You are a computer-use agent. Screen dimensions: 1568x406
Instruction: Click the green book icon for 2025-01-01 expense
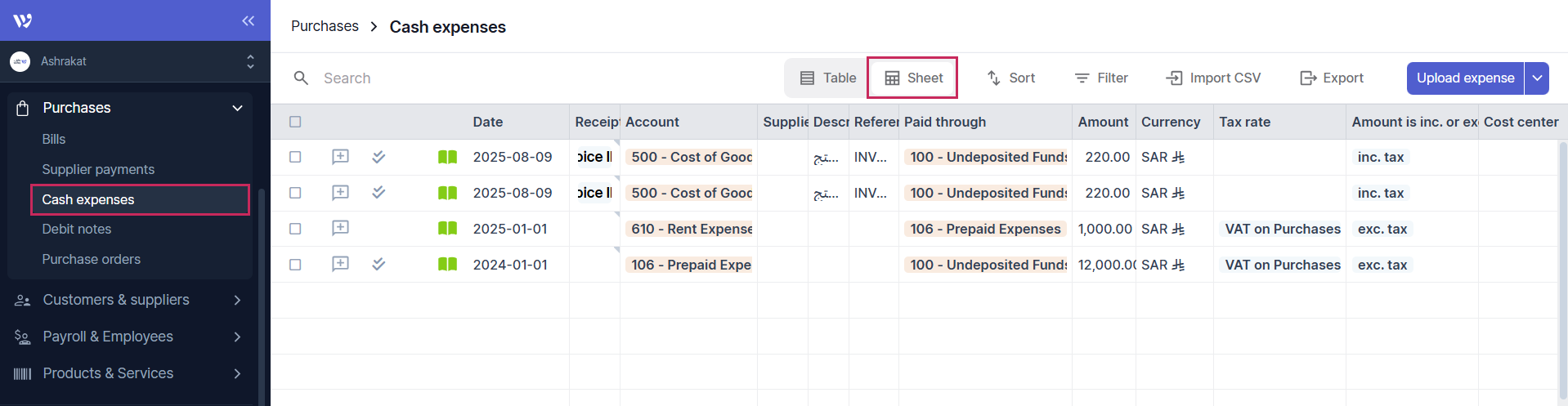(x=447, y=229)
